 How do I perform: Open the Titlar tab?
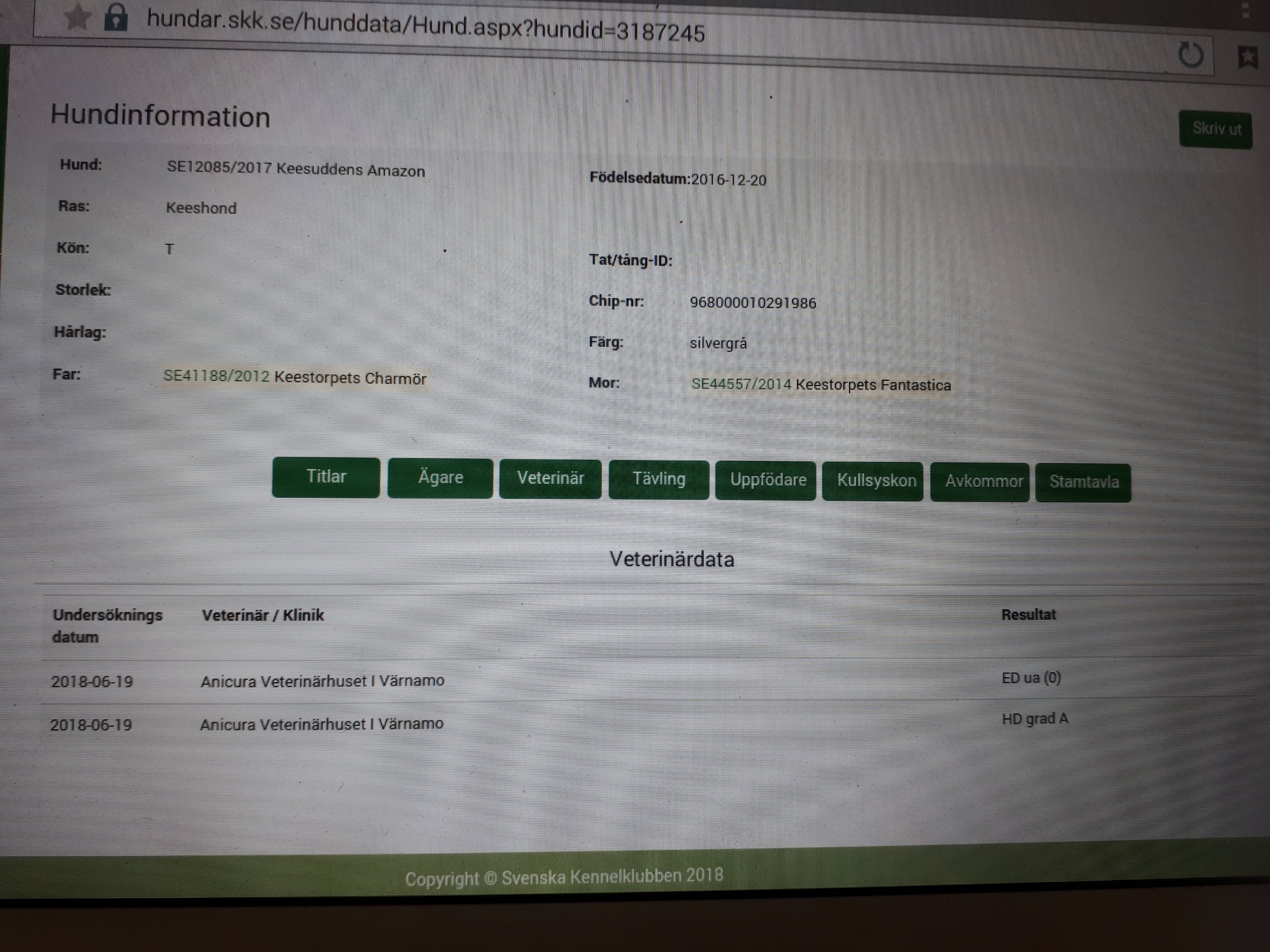[x=326, y=477]
